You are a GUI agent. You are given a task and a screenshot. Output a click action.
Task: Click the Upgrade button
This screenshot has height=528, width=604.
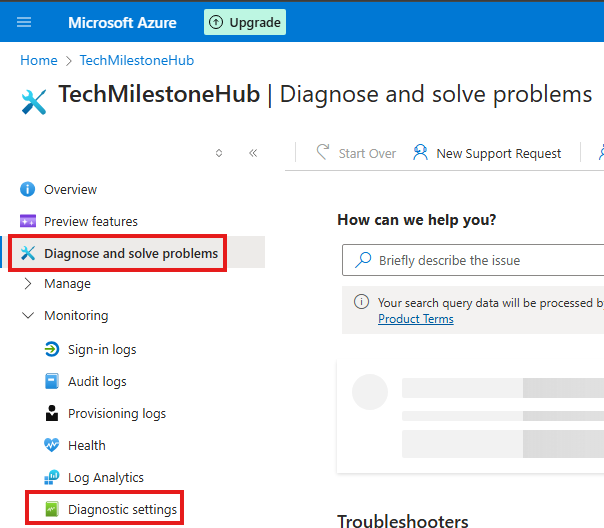coord(245,22)
